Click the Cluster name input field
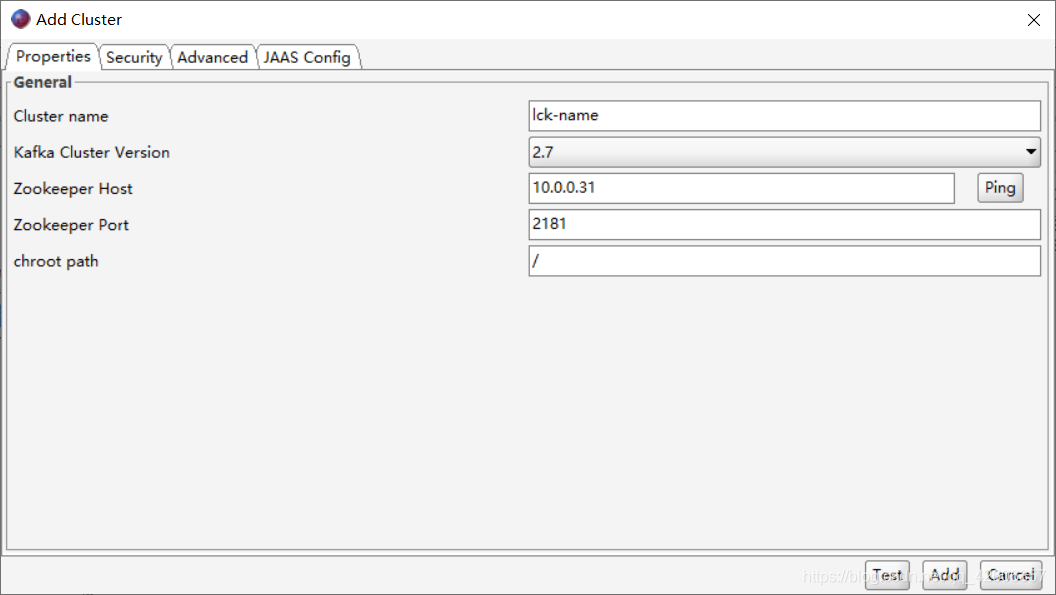 point(785,116)
